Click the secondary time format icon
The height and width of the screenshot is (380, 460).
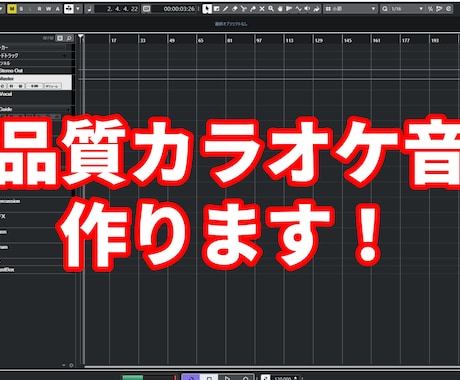click(x=146, y=9)
